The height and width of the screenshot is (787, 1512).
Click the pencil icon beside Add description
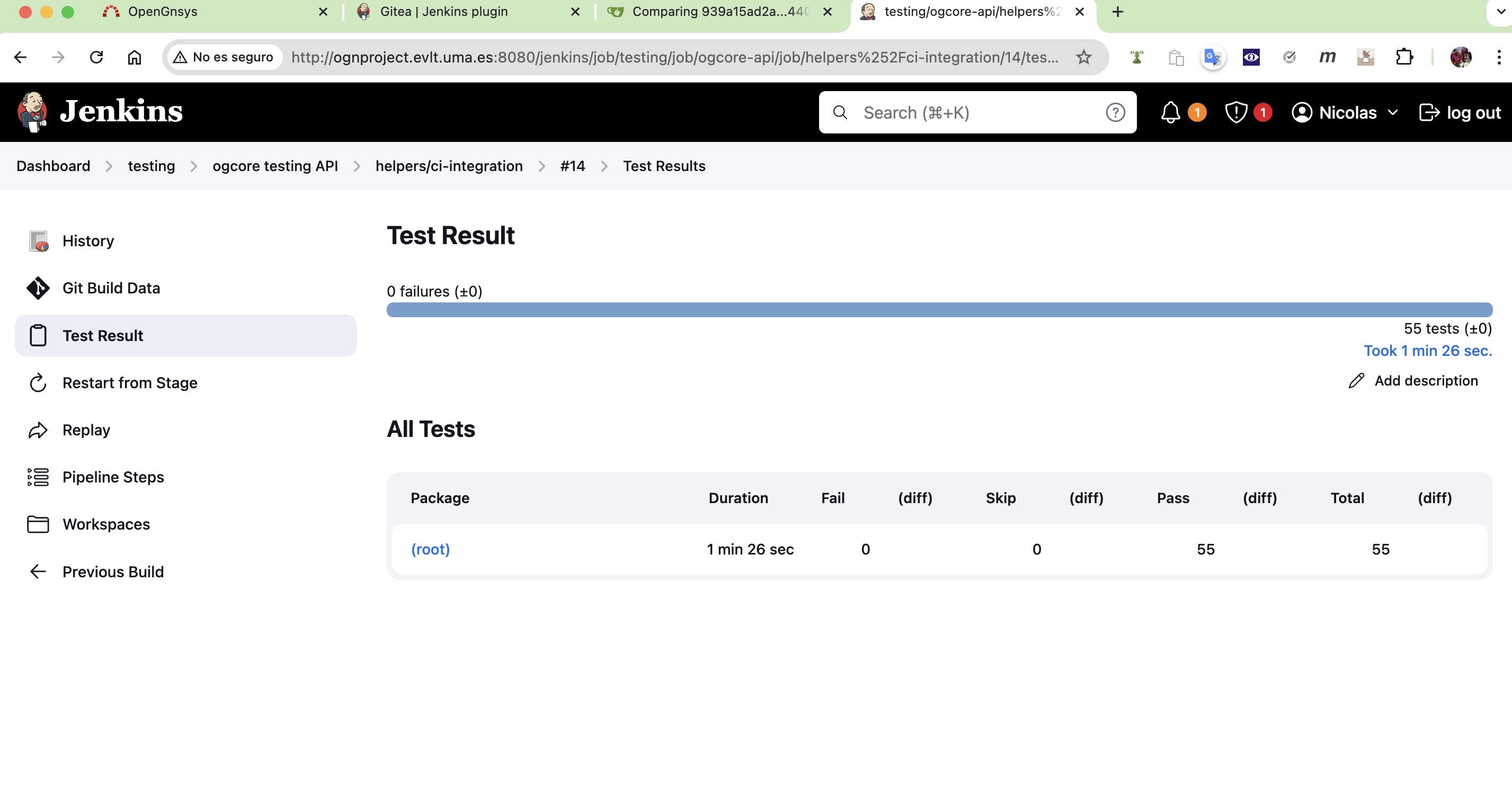tap(1356, 381)
